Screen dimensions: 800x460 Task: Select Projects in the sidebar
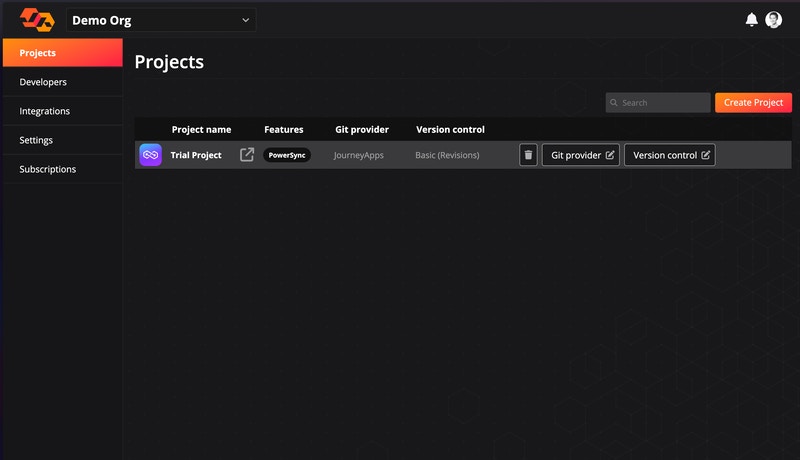pos(63,53)
